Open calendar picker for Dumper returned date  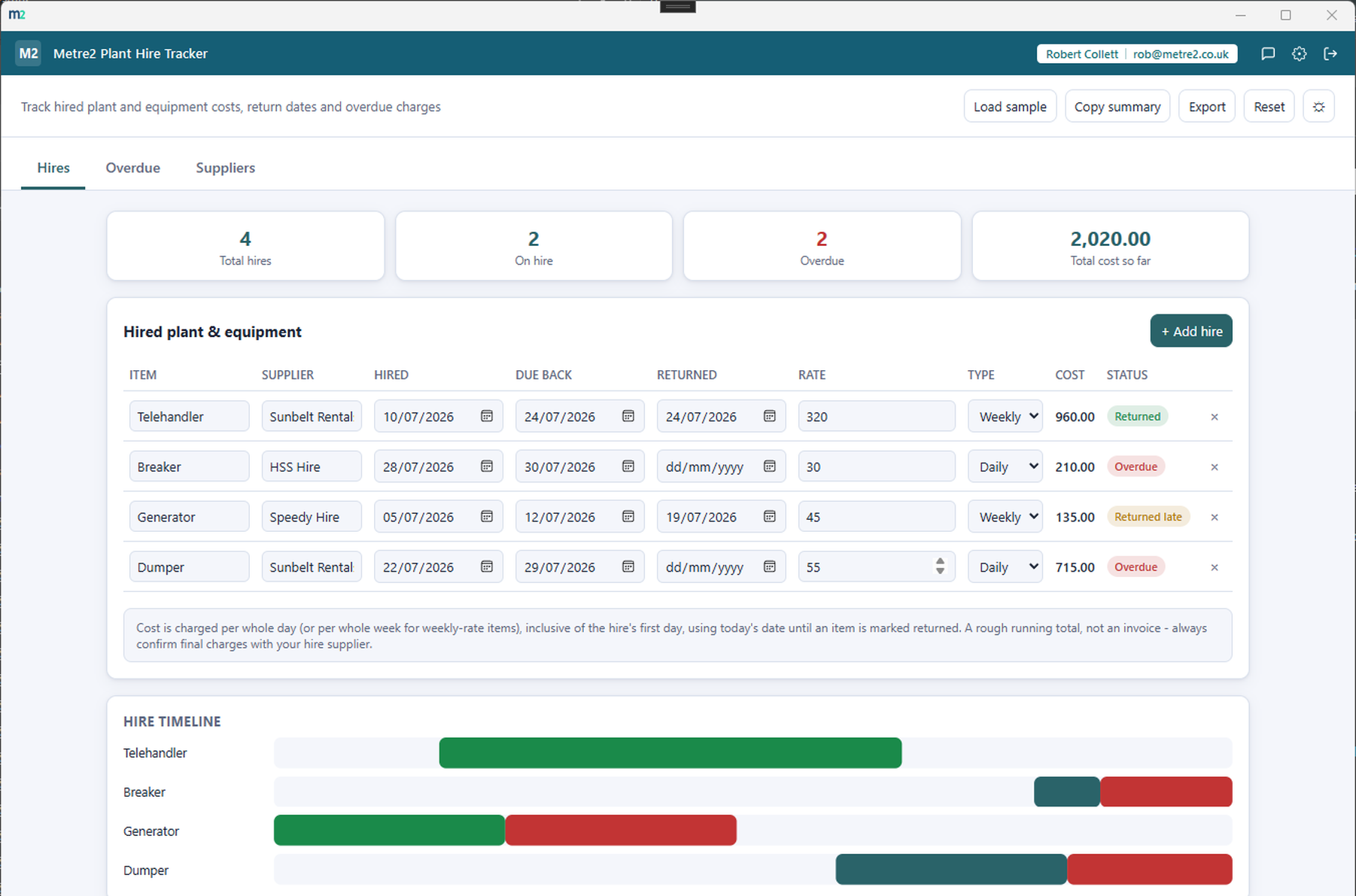pyautogui.click(x=769, y=566)
